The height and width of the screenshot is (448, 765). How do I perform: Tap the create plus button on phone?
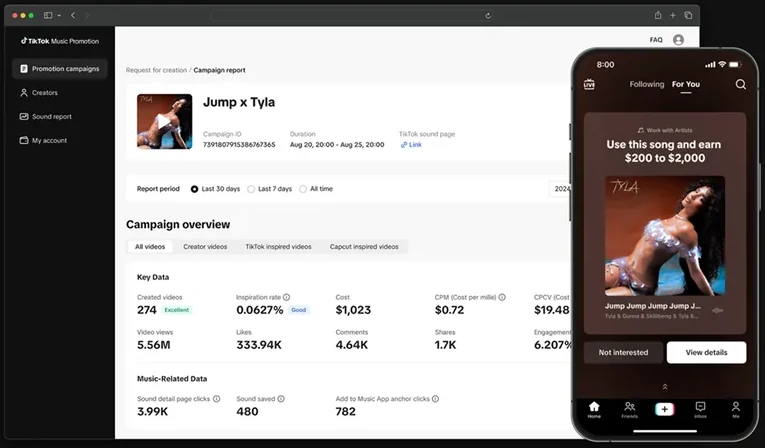[664, 409]
